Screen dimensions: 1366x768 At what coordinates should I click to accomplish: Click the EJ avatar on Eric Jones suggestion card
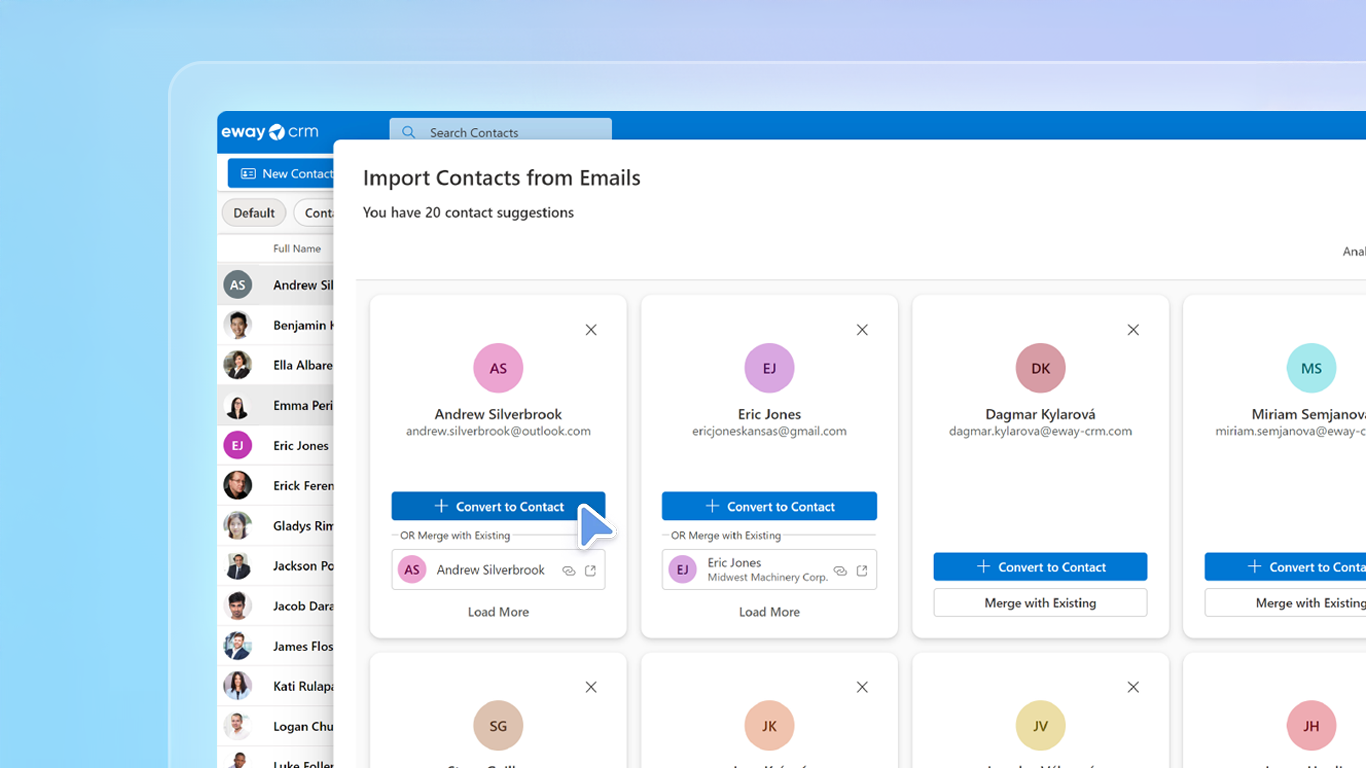click(x=769, y=368)
